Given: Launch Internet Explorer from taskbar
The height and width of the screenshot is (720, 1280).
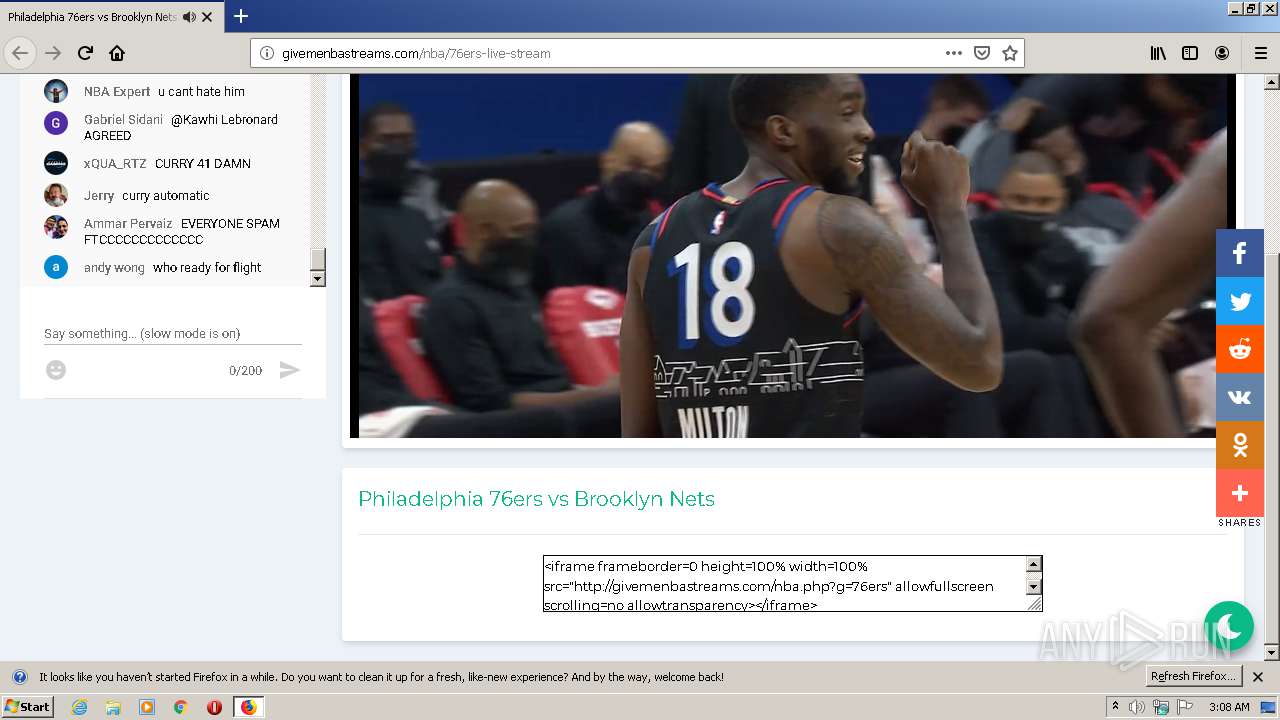Looking at the screenshot, I should tap(79, 707).
